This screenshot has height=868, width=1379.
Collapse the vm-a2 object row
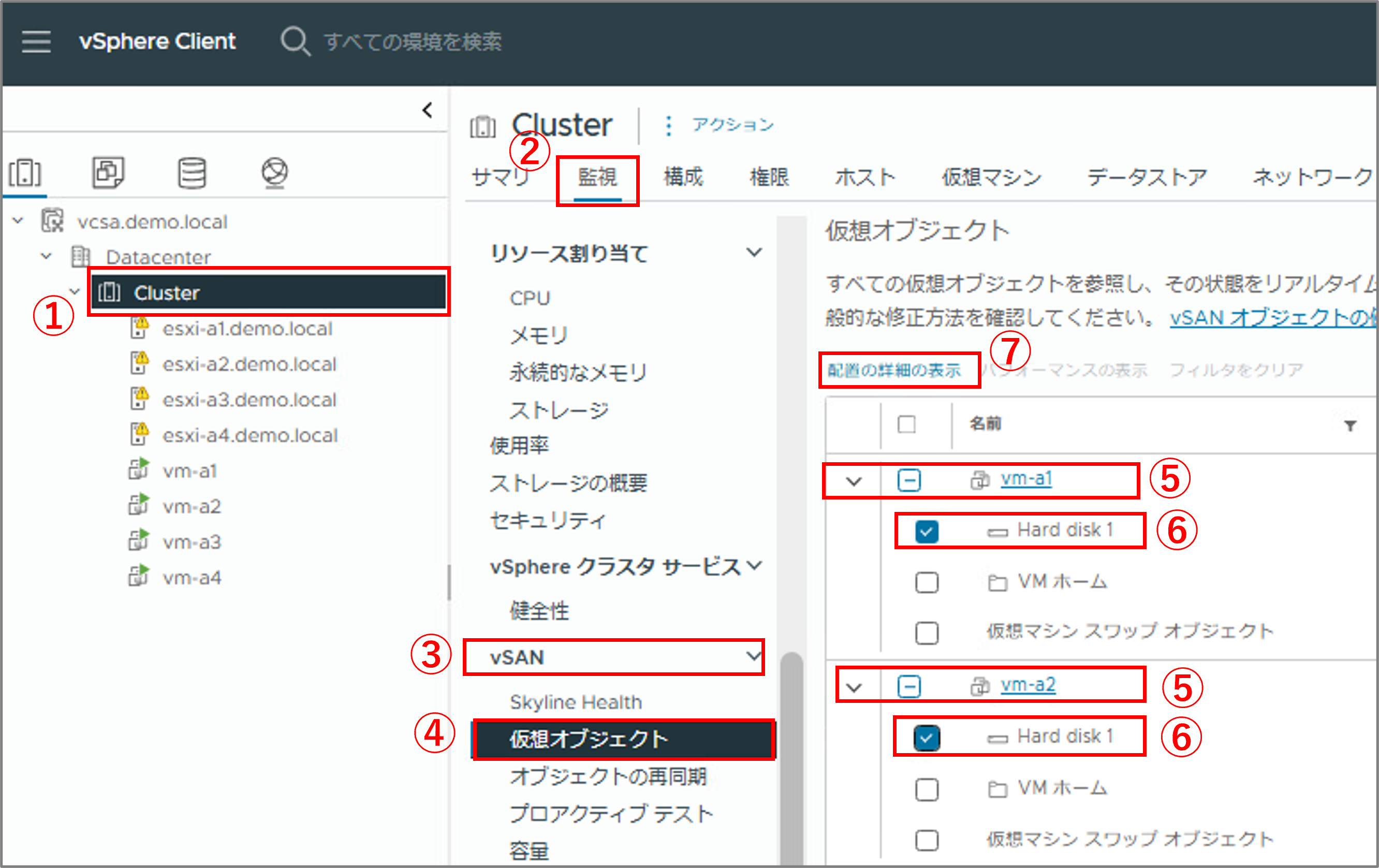coord(854,687)
